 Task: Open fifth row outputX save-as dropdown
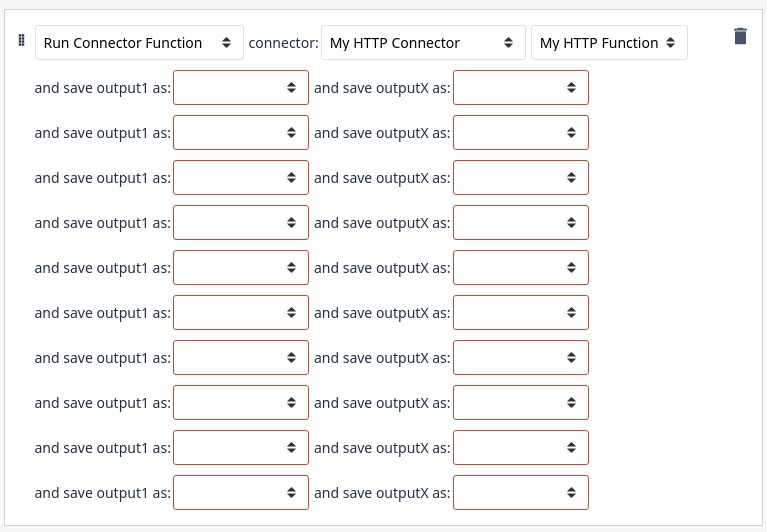pyautogui.click(x=520, y=267)
